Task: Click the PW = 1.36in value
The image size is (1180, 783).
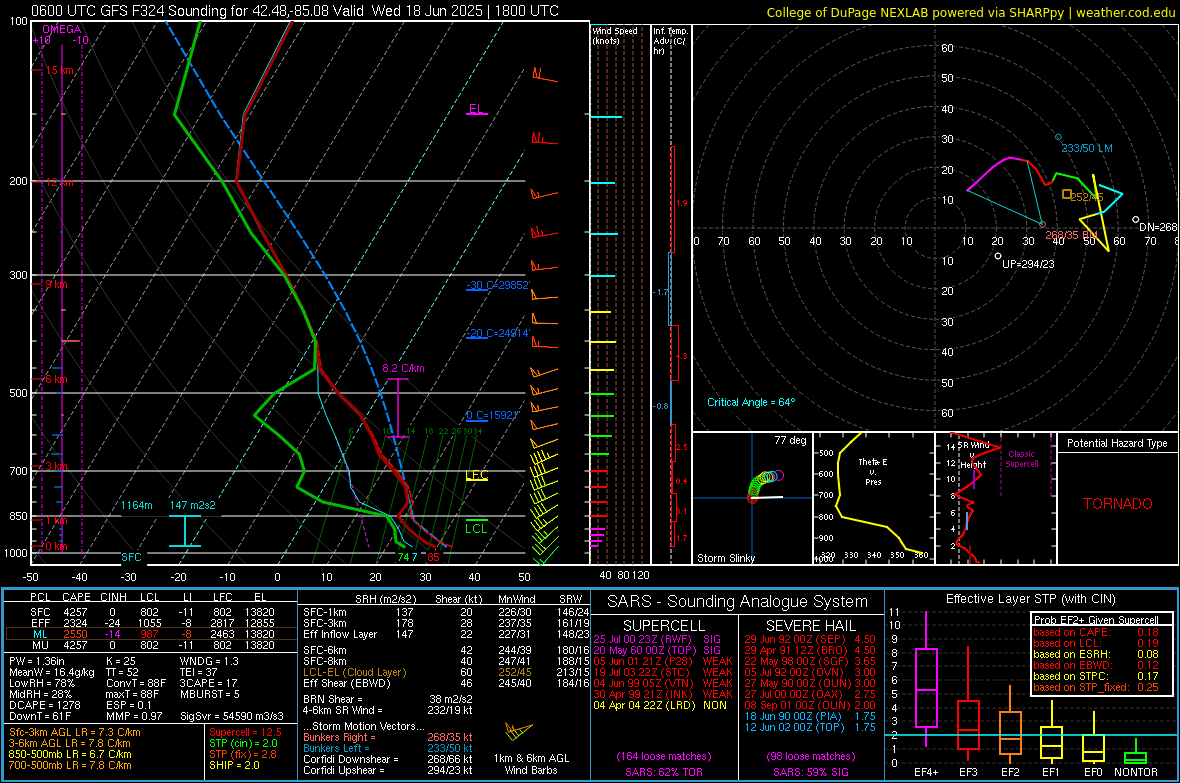Action: point(37,661)
